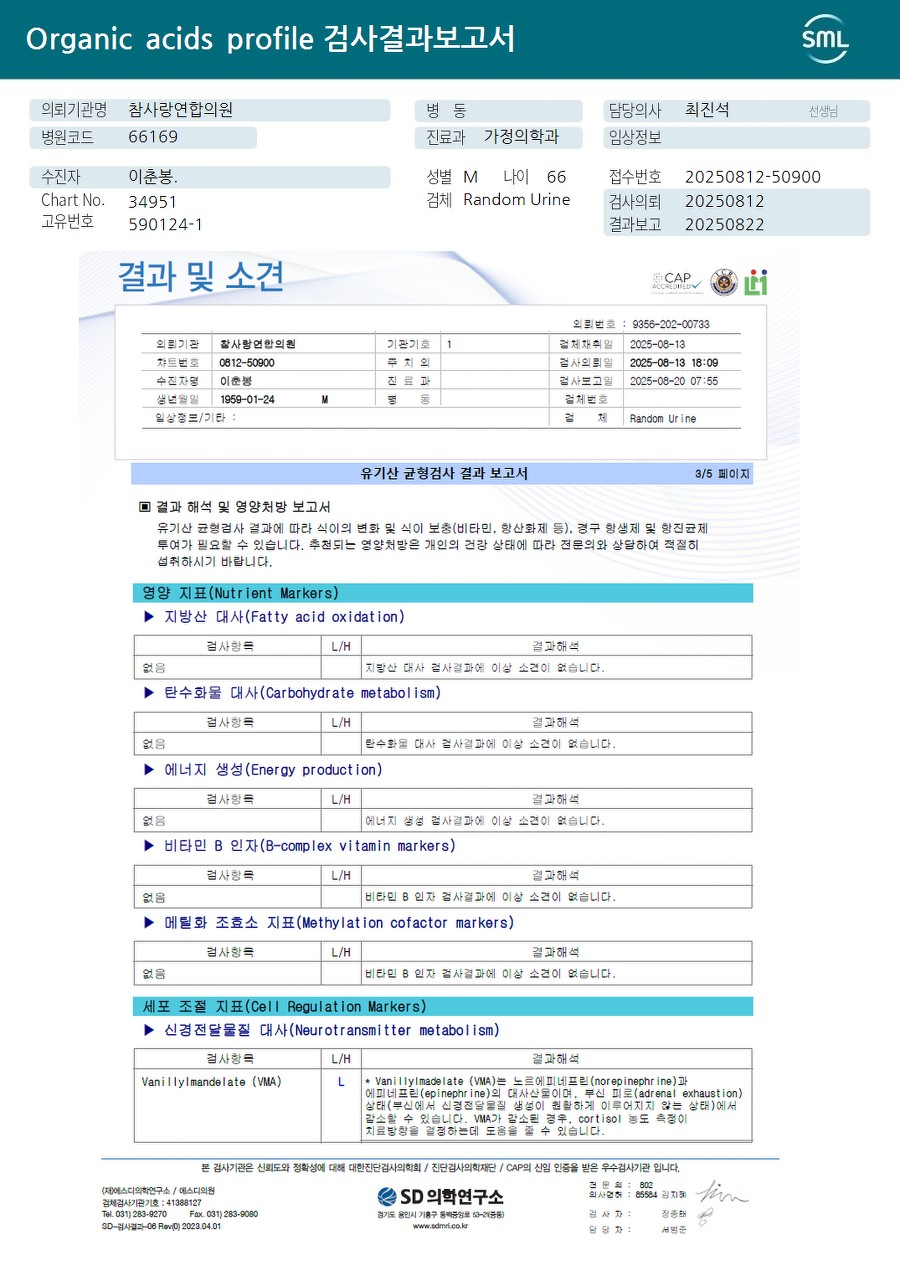Click 없음 in the Methylation cofactor markers table
Viewport: 900px width, 1271px height.
click(154, 973)
